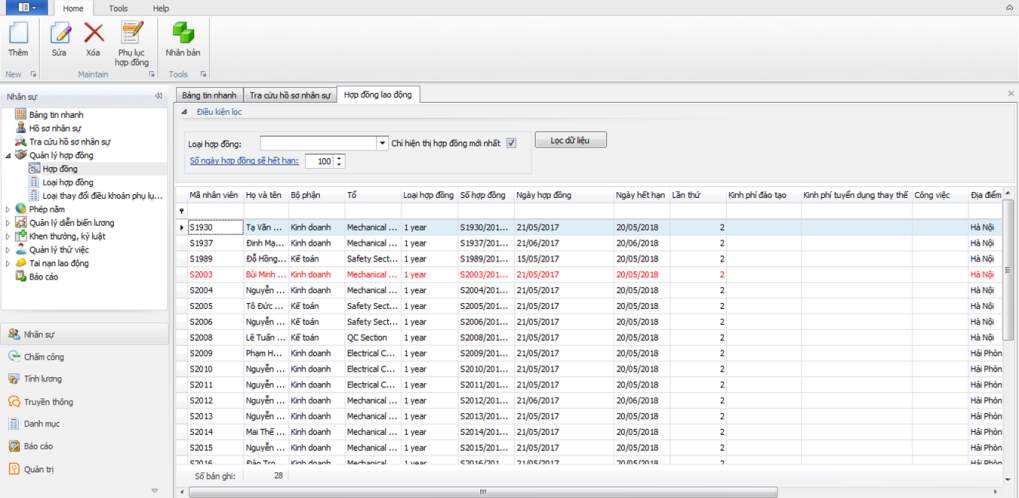Click the grid's vertical scrollbar thumb
1019x498 pixels.
(1008, 270)
